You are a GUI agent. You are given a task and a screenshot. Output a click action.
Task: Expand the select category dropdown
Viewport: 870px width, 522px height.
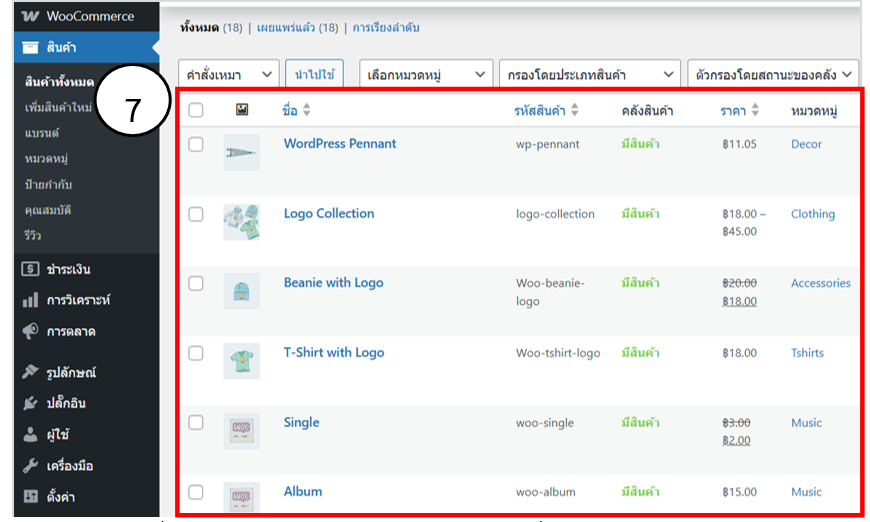point(426,74)
